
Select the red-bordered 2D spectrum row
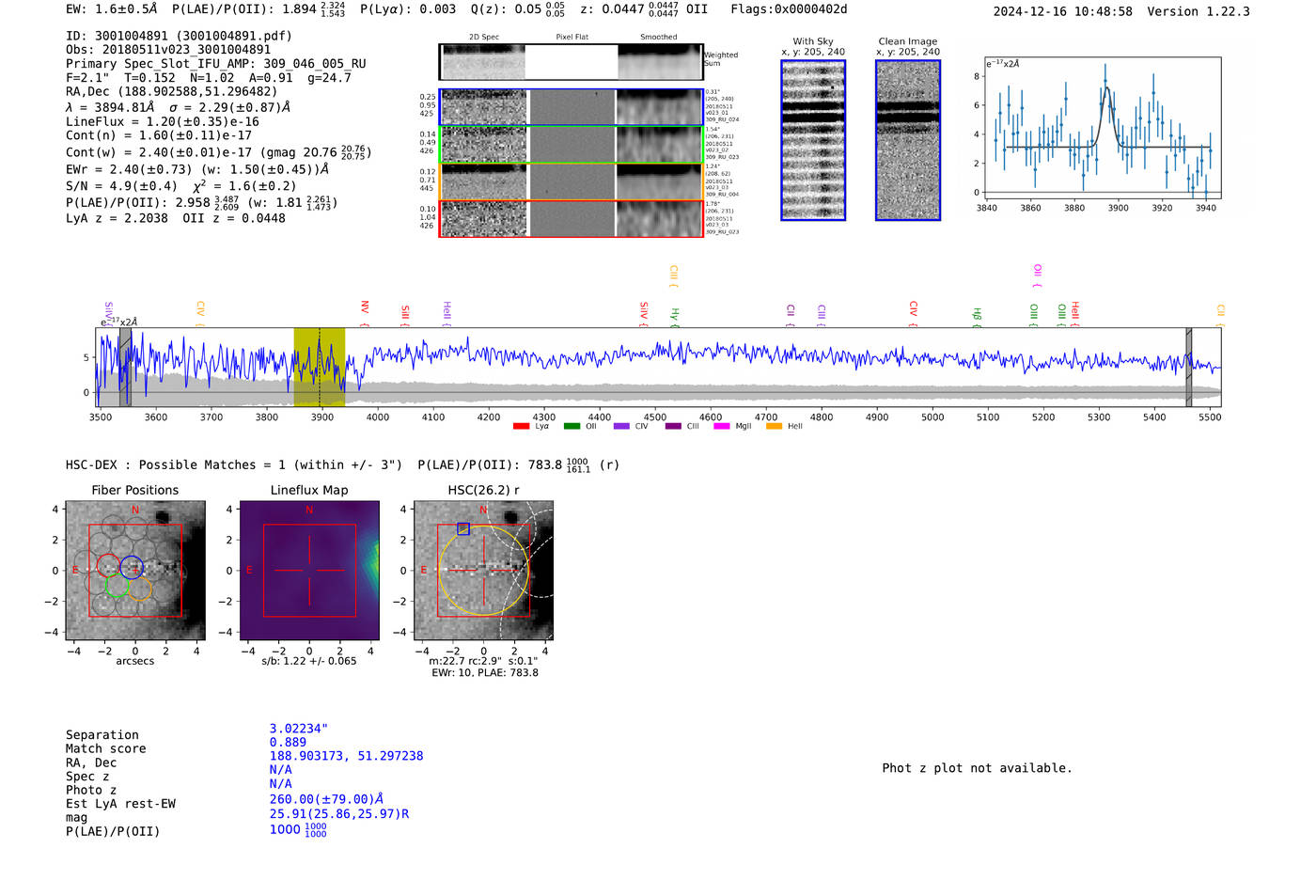(572, 219)
